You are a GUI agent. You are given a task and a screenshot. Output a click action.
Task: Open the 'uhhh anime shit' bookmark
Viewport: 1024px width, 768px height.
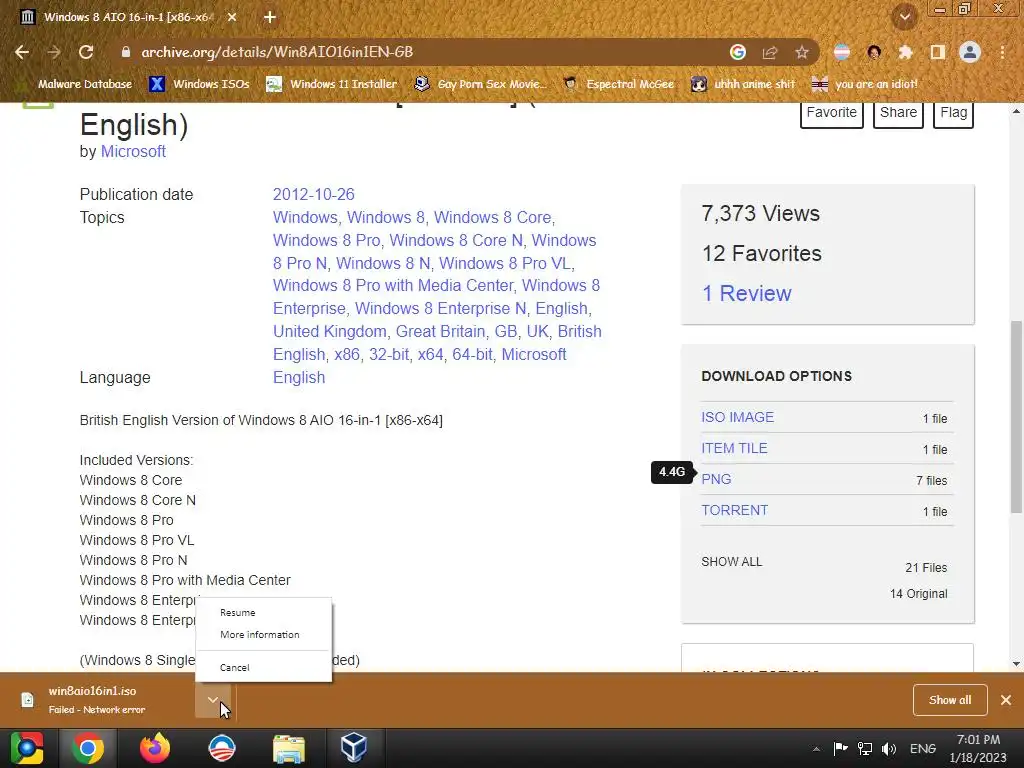click(743, 84)
